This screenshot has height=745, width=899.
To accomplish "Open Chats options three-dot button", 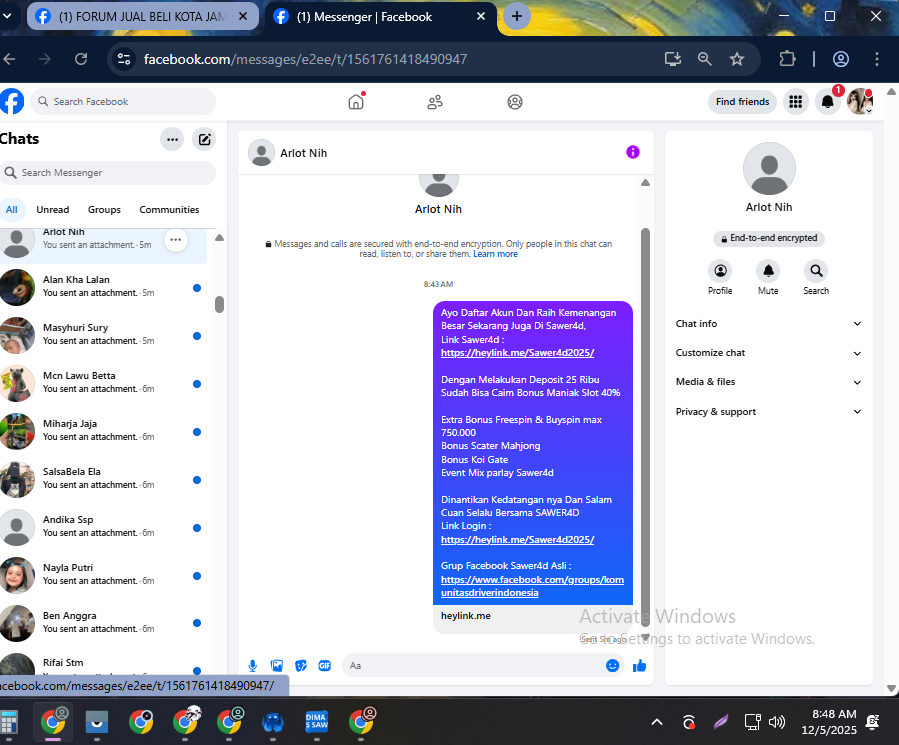I will coord(172,139).
